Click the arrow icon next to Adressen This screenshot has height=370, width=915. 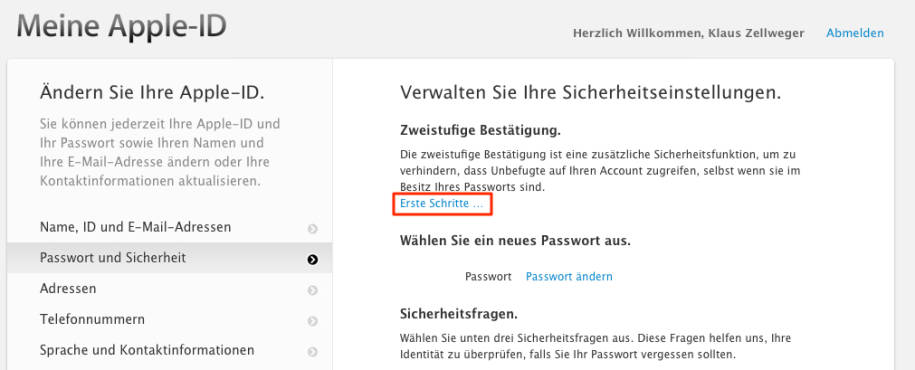tap(312, 290)
